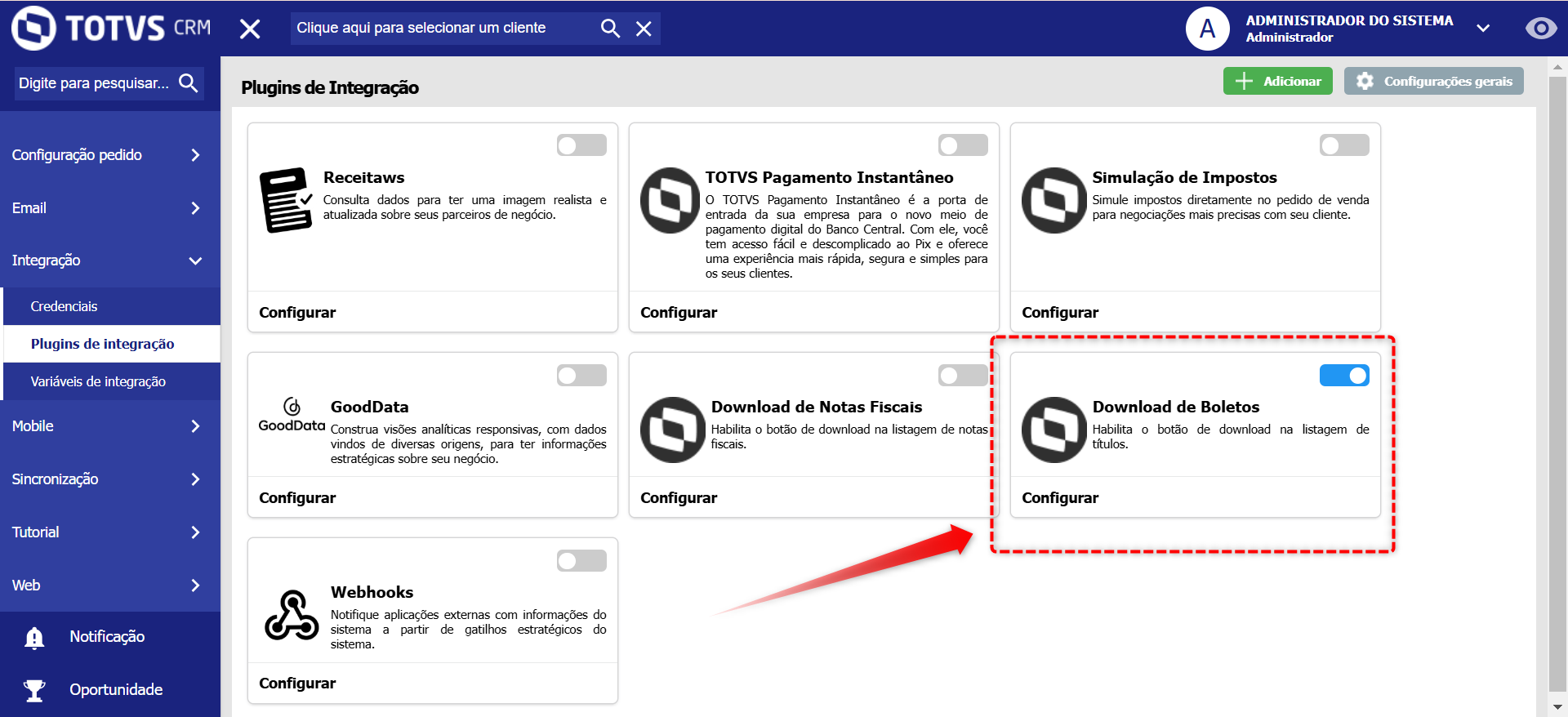The height and width of the screenshot is (717, 1568).
Task: Select Plugins de integração in sidebar
Action: pos(112,344)
